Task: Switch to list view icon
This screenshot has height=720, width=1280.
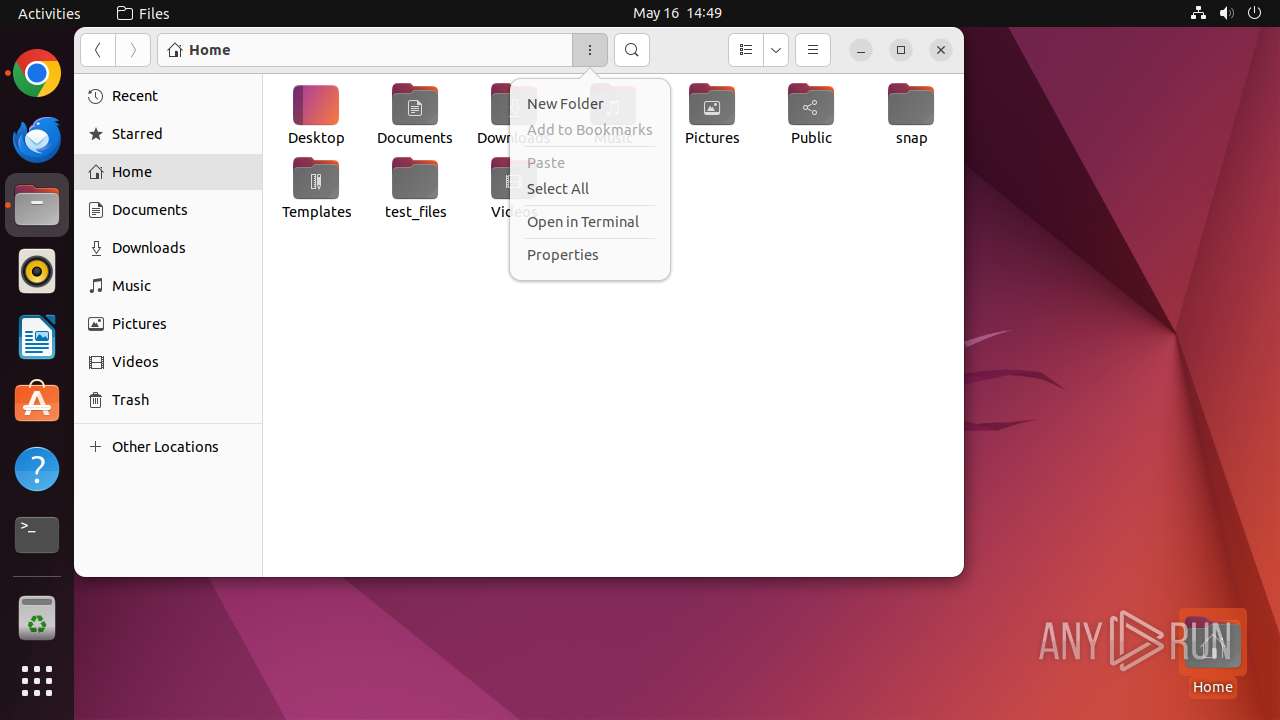Action: (746, 50)
